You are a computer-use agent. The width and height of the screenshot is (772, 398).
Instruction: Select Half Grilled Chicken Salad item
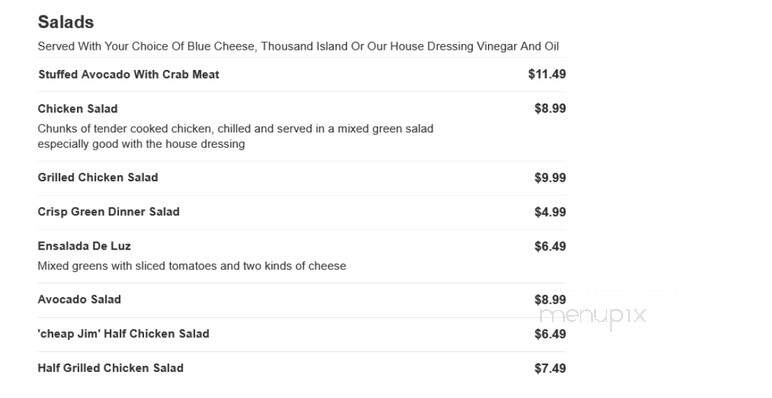coord(110,368)
